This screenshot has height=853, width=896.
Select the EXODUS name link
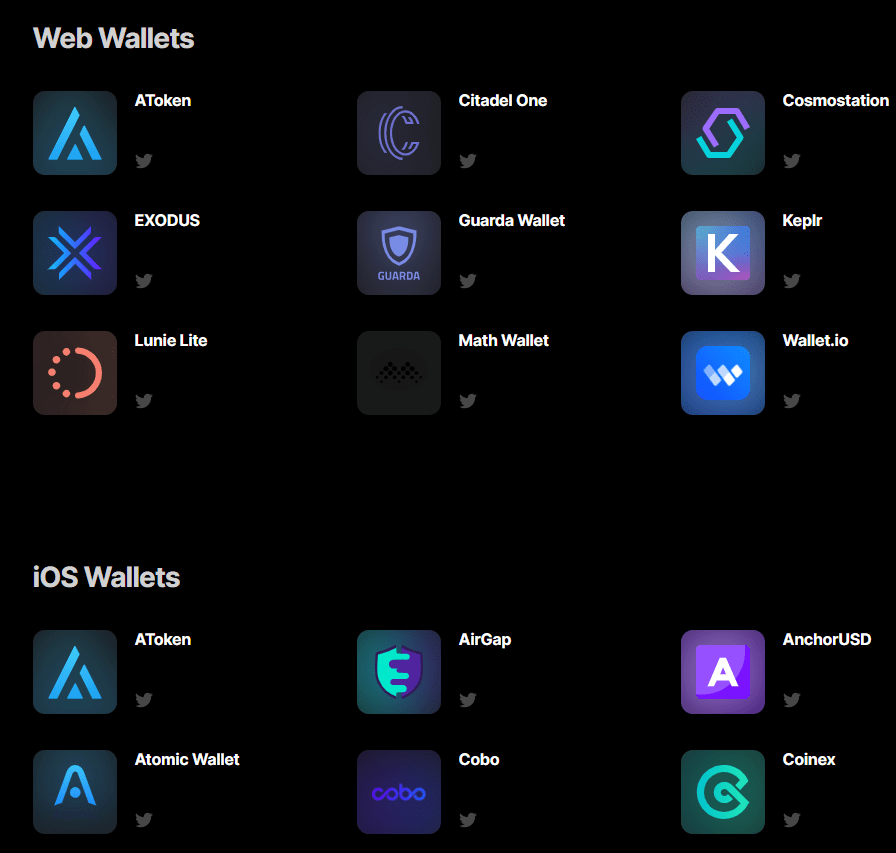[x=167, y=221]
